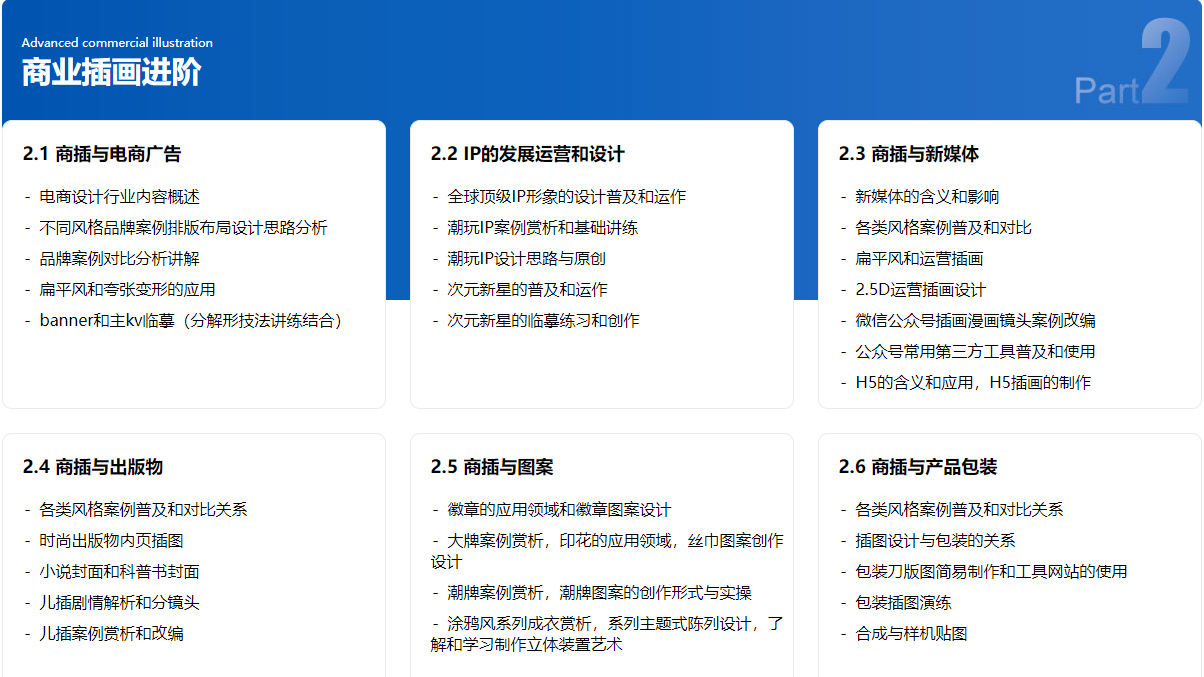Open the "2.3 商插与新媒体" section heading
The height and width of the screenshot is (677, 1204).
(x=908, y=154)
